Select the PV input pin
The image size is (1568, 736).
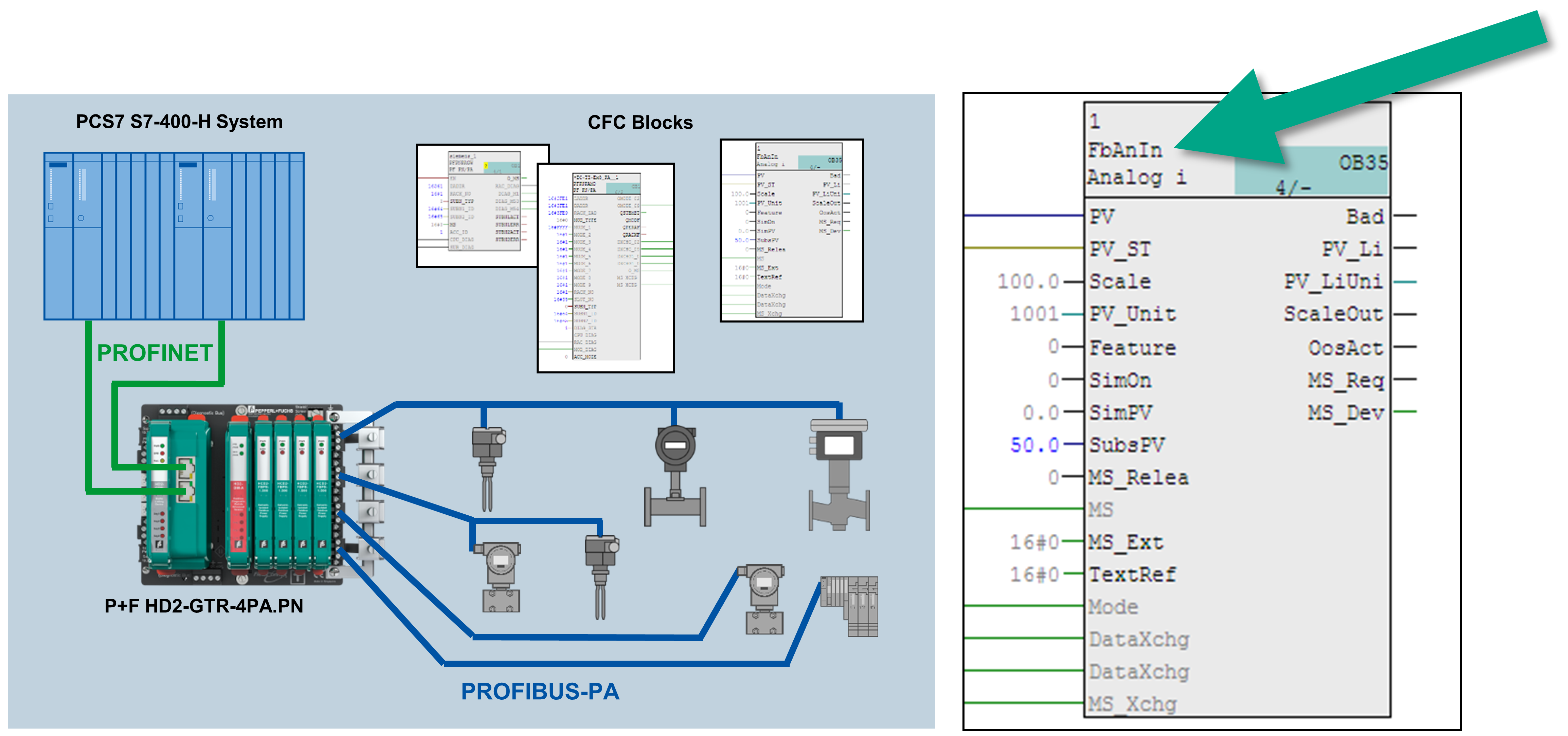click(1102, 216)
